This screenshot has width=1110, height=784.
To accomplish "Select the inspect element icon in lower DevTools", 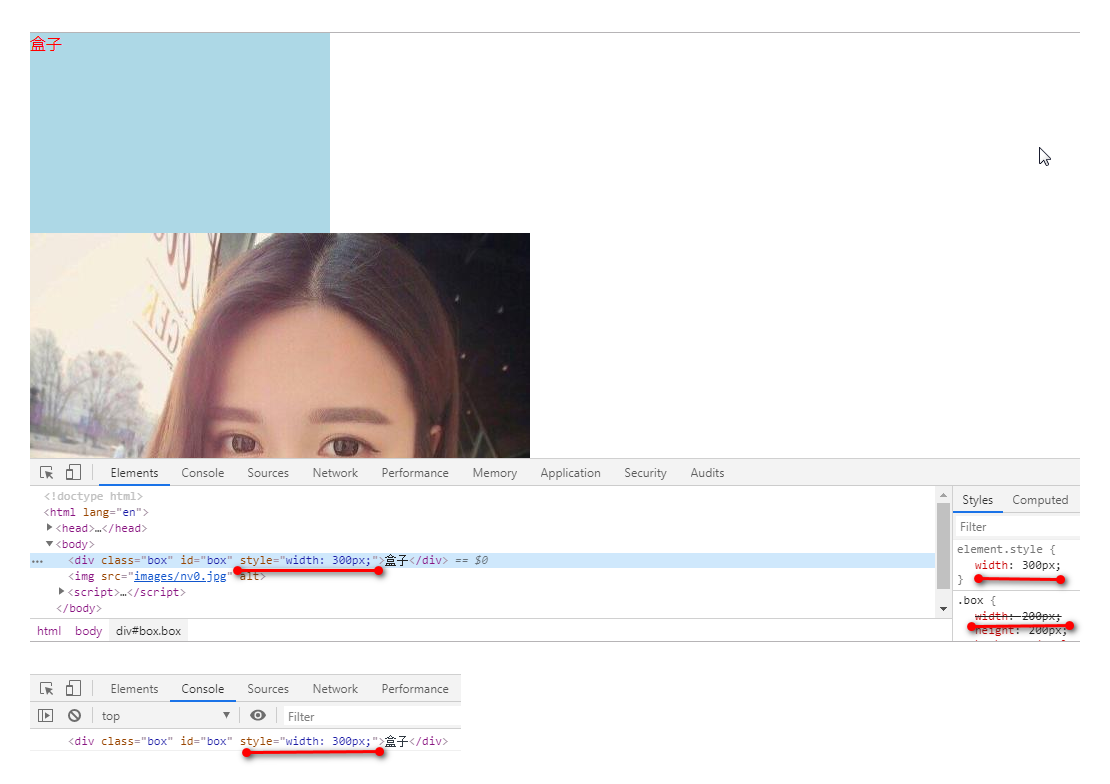I will (x=47, y=688).
